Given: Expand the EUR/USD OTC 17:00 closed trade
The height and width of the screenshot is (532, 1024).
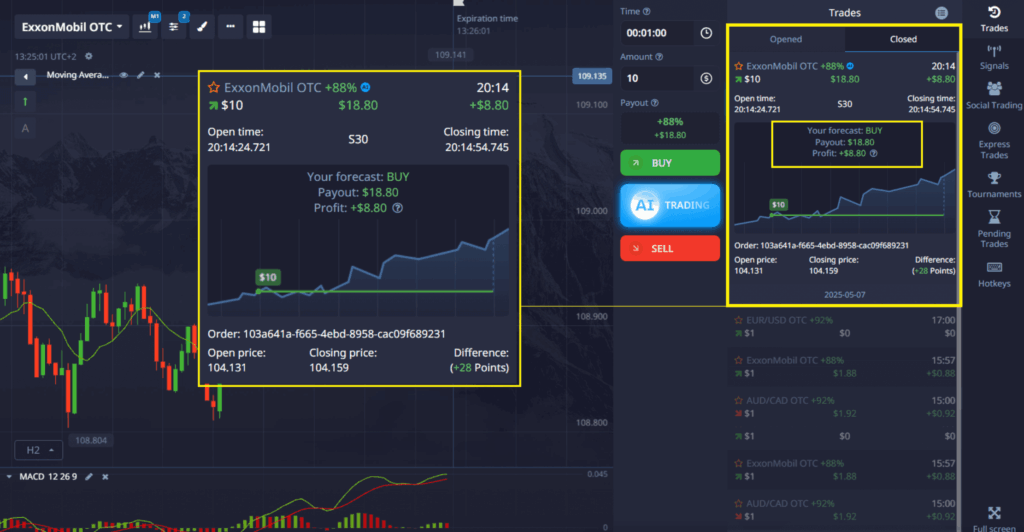Looking at the screenshot, I should point(843,326).
